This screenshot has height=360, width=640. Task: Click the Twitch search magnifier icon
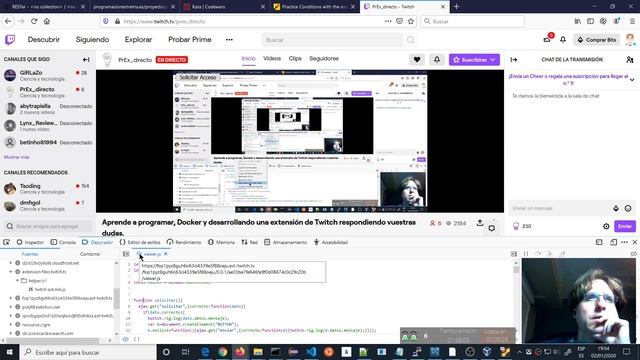(x=411, y=40)
